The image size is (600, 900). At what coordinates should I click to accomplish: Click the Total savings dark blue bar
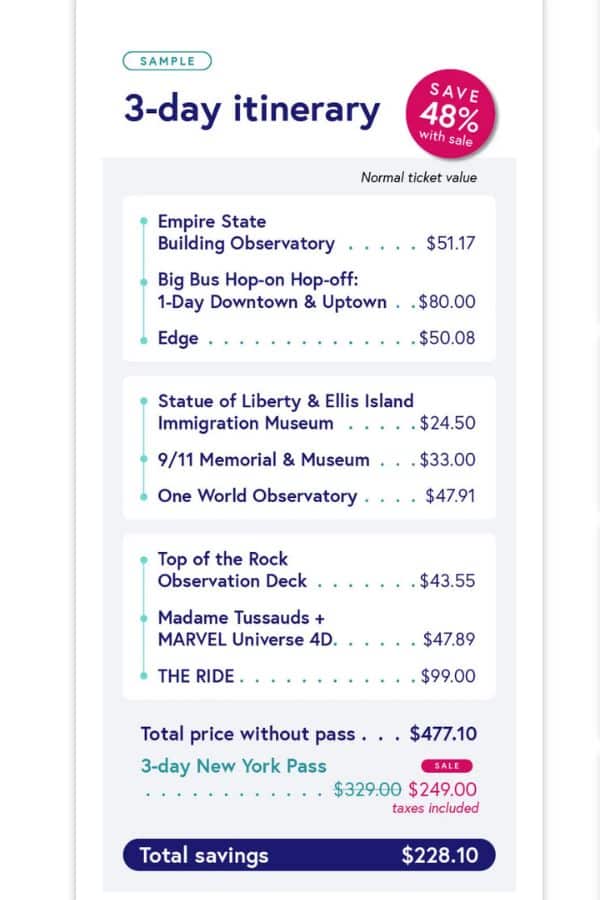click(308, 855)
